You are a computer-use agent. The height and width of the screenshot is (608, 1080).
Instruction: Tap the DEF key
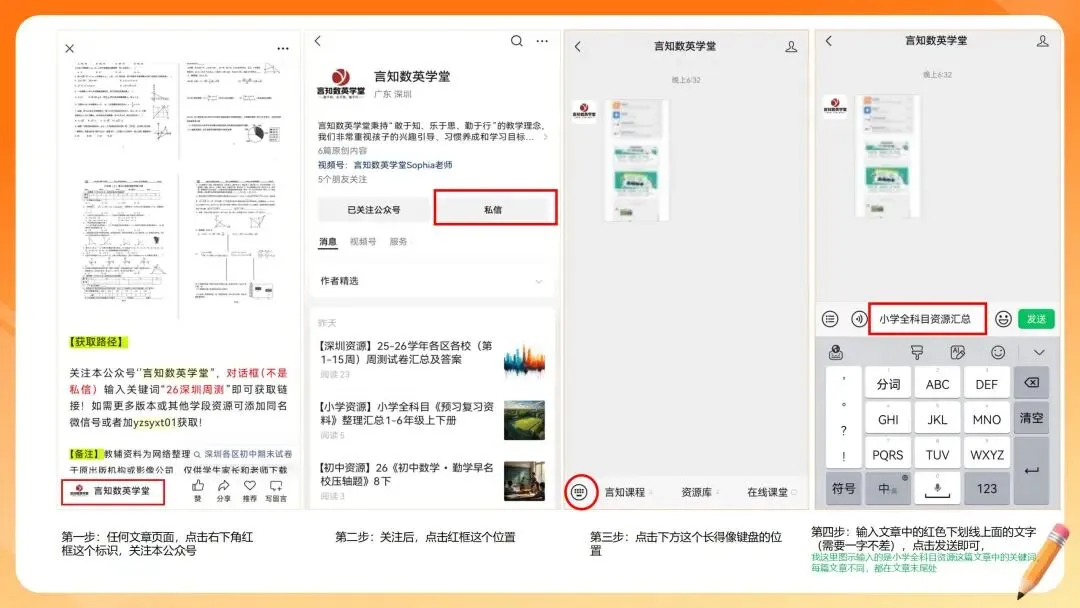pos(987,384)
